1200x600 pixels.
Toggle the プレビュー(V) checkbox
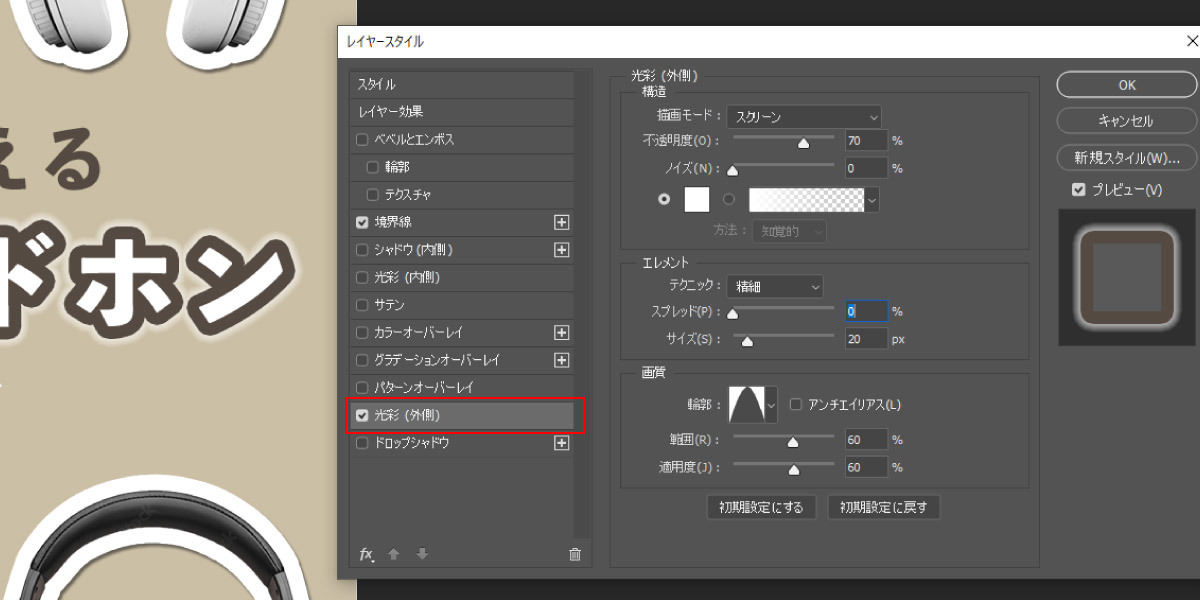coord(1078,189)
